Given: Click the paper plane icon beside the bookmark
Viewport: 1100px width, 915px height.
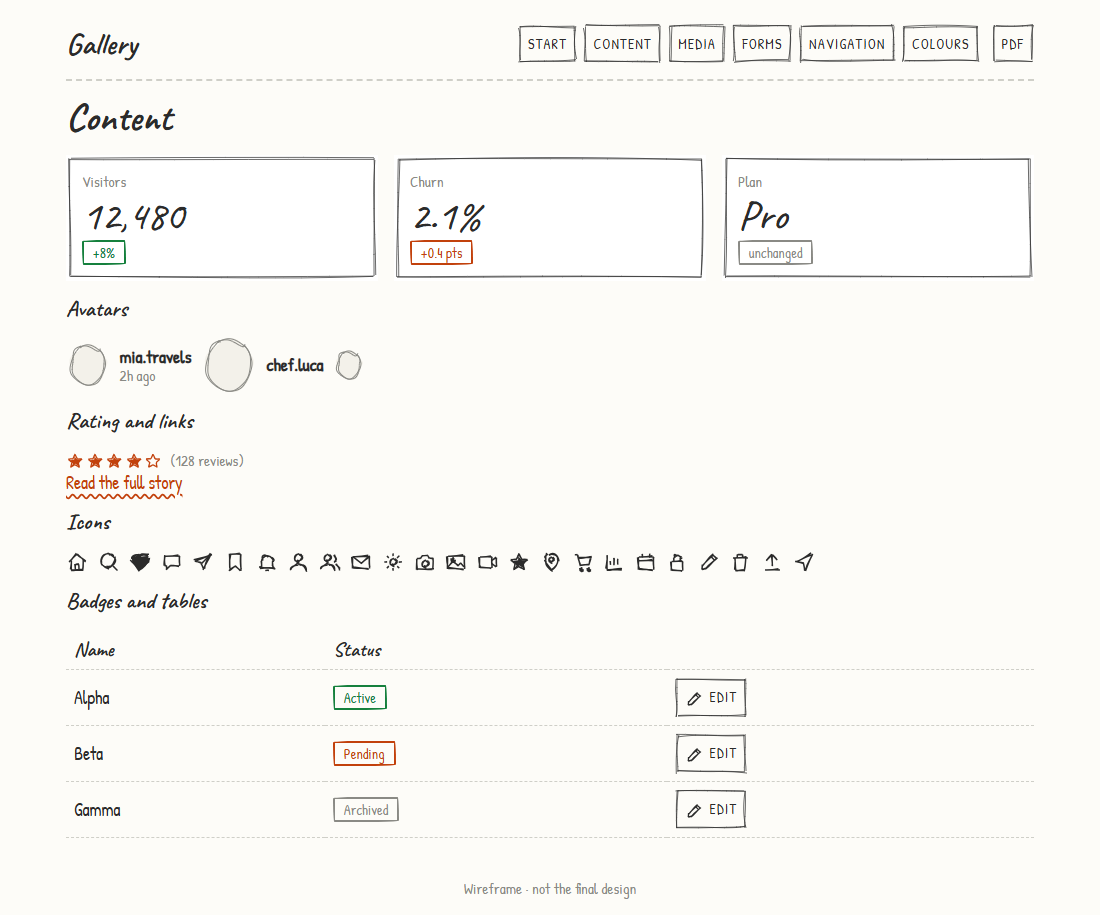Looking at the screenshot, I should (203, 562).
